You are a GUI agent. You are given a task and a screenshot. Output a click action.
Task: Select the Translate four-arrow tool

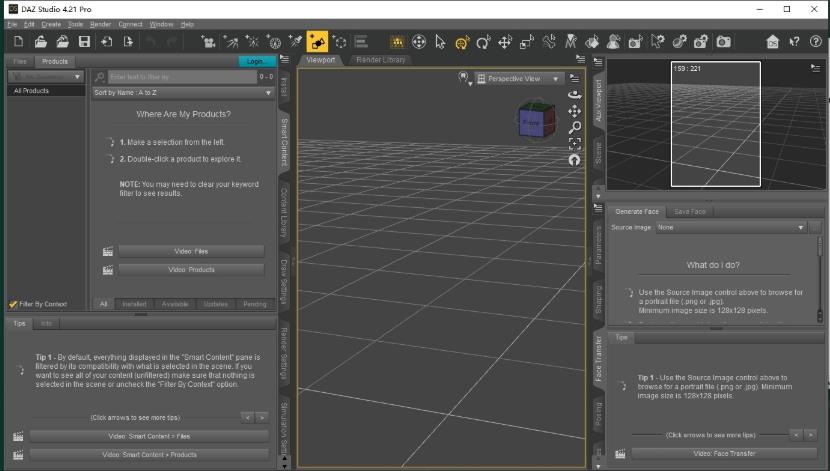point(505,42)
